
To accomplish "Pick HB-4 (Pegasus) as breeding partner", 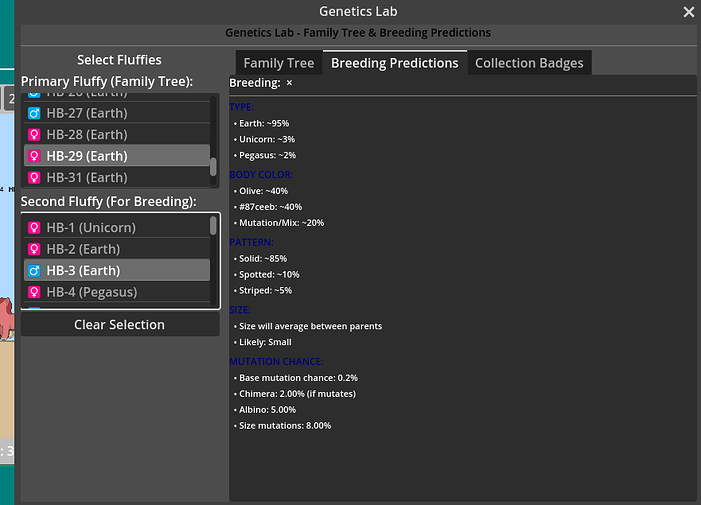I will coord(91,292).
